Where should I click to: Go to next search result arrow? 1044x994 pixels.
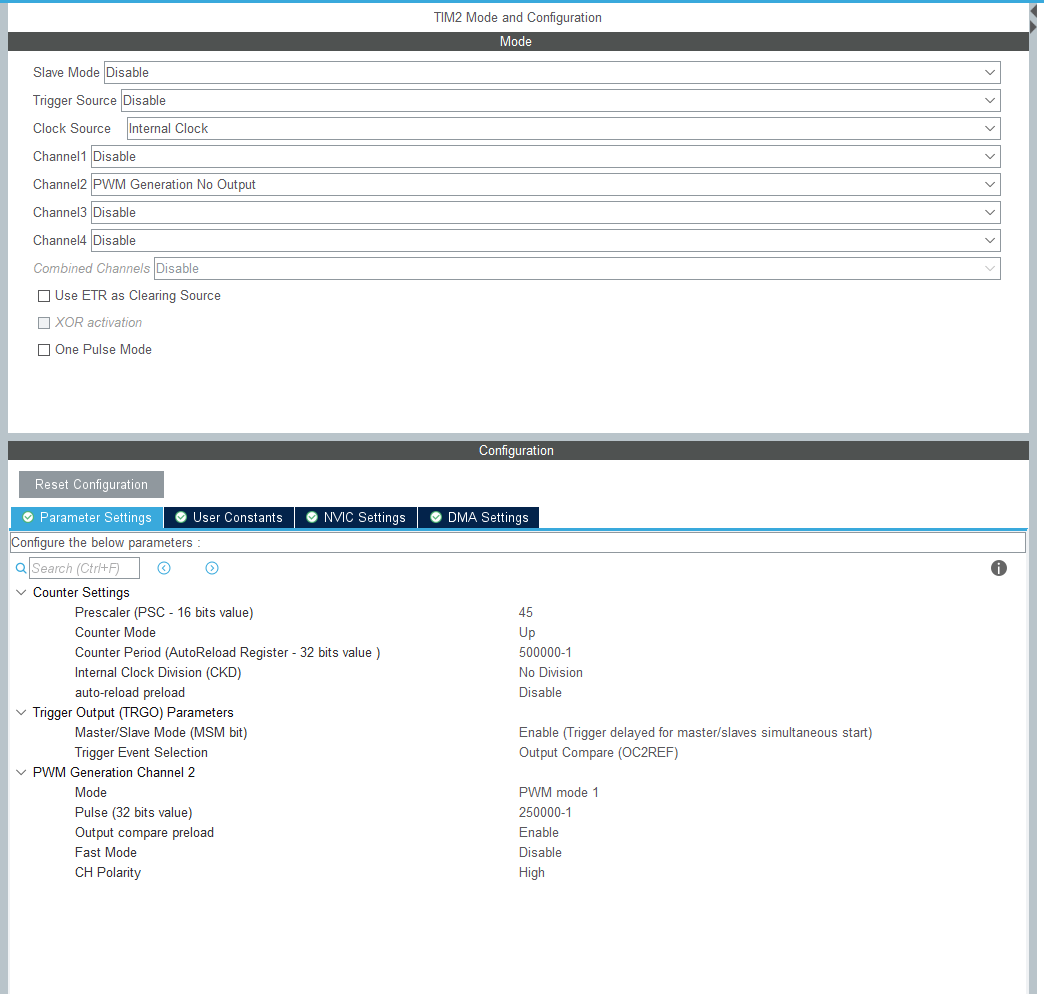[212, 568]
